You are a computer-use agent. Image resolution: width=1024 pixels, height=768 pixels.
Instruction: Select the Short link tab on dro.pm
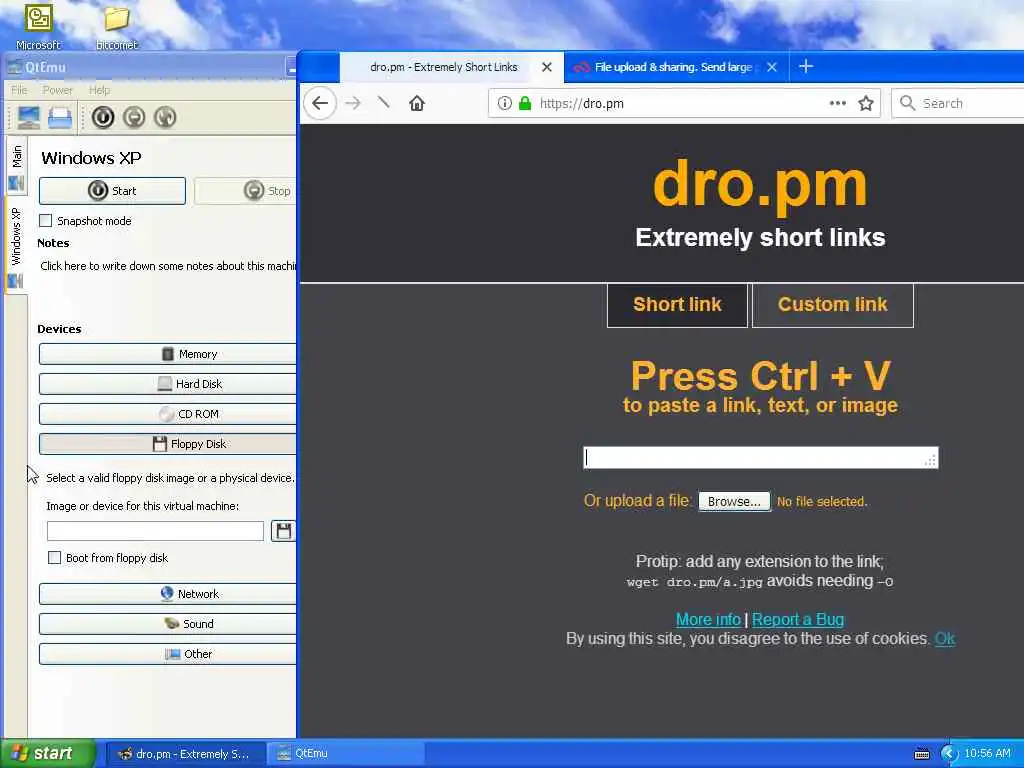[677, 305]
